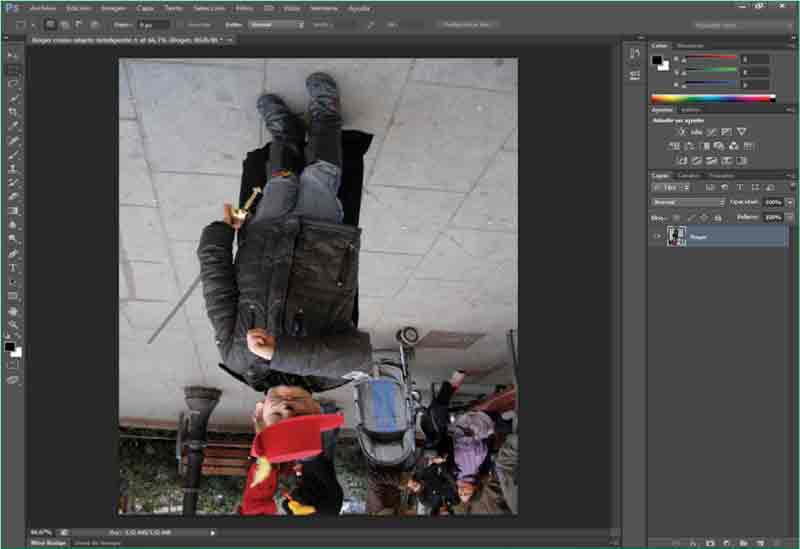The image size is (800, 549).
Task: Select the Zoom tool
Action: (13, 325)
